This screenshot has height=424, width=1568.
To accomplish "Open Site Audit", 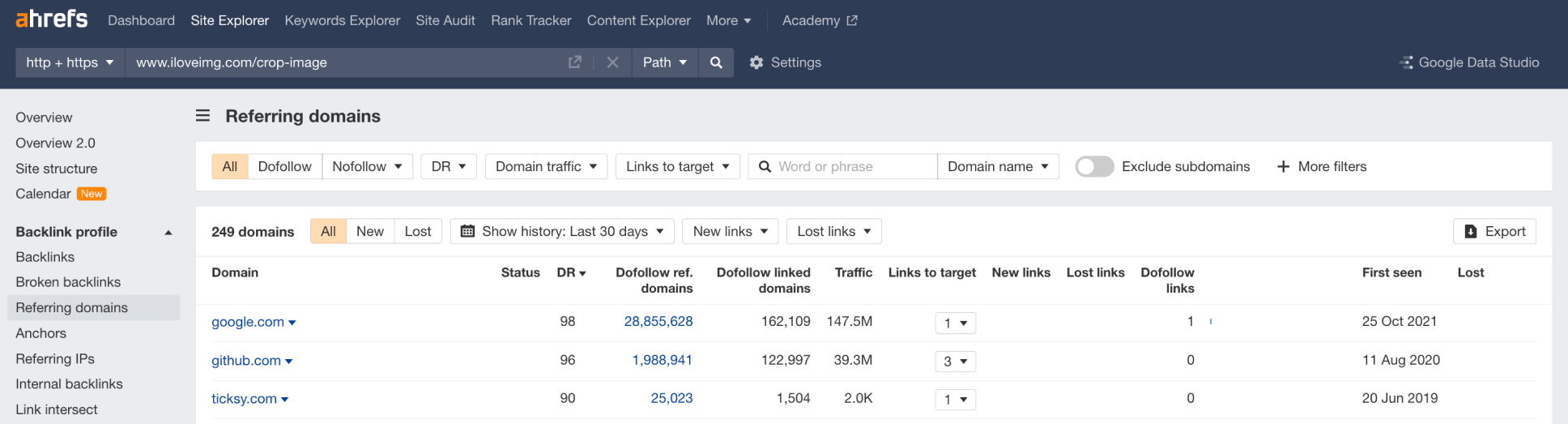I will click(x=445, y=20).
